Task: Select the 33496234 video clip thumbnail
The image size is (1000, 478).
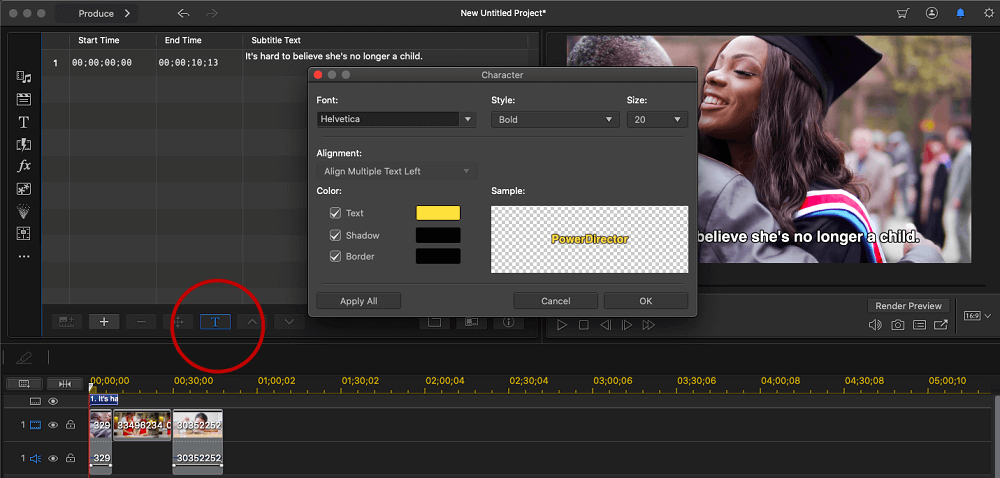Action: (x=142, y=424)
